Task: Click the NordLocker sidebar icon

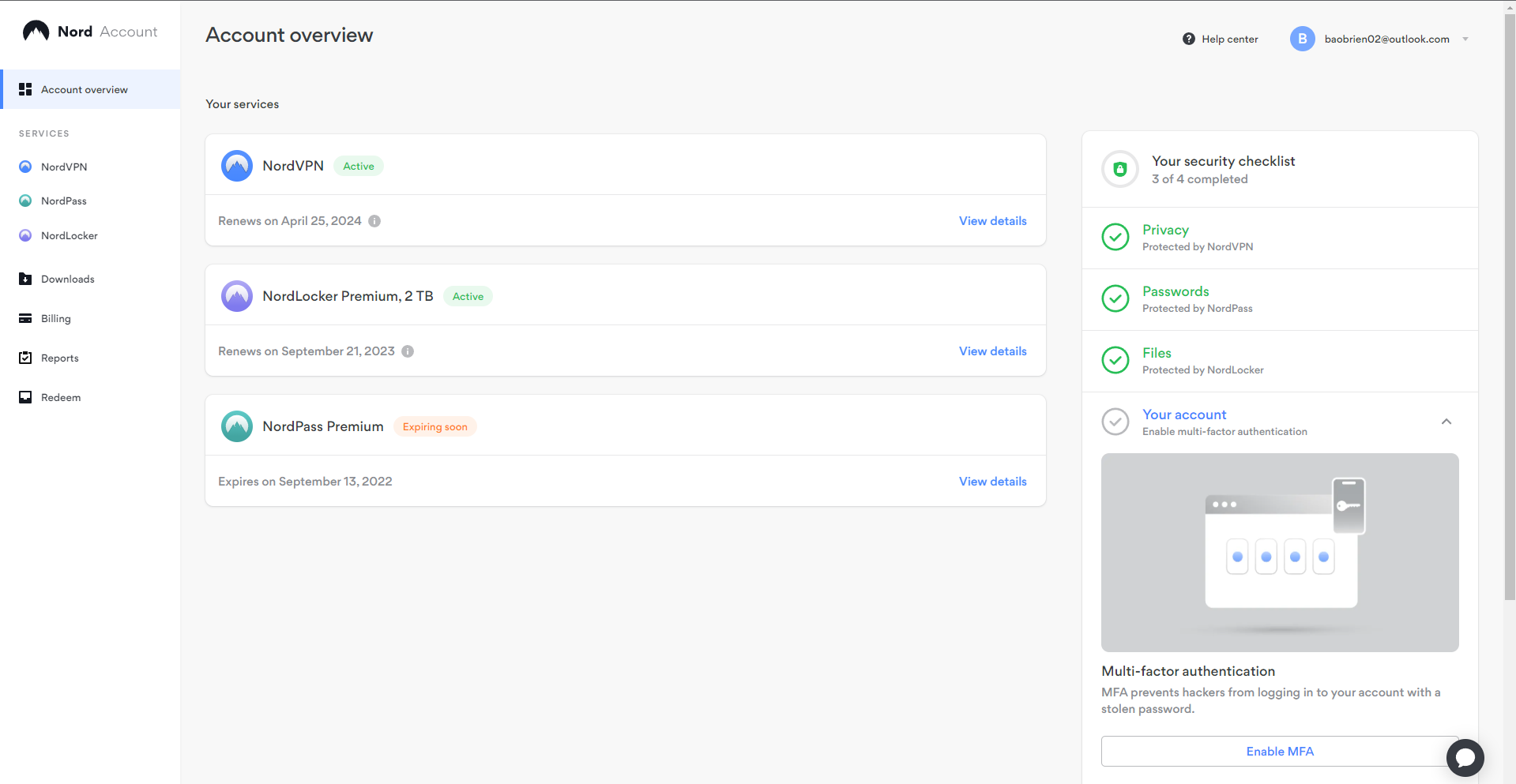Action: click(25, 235)
